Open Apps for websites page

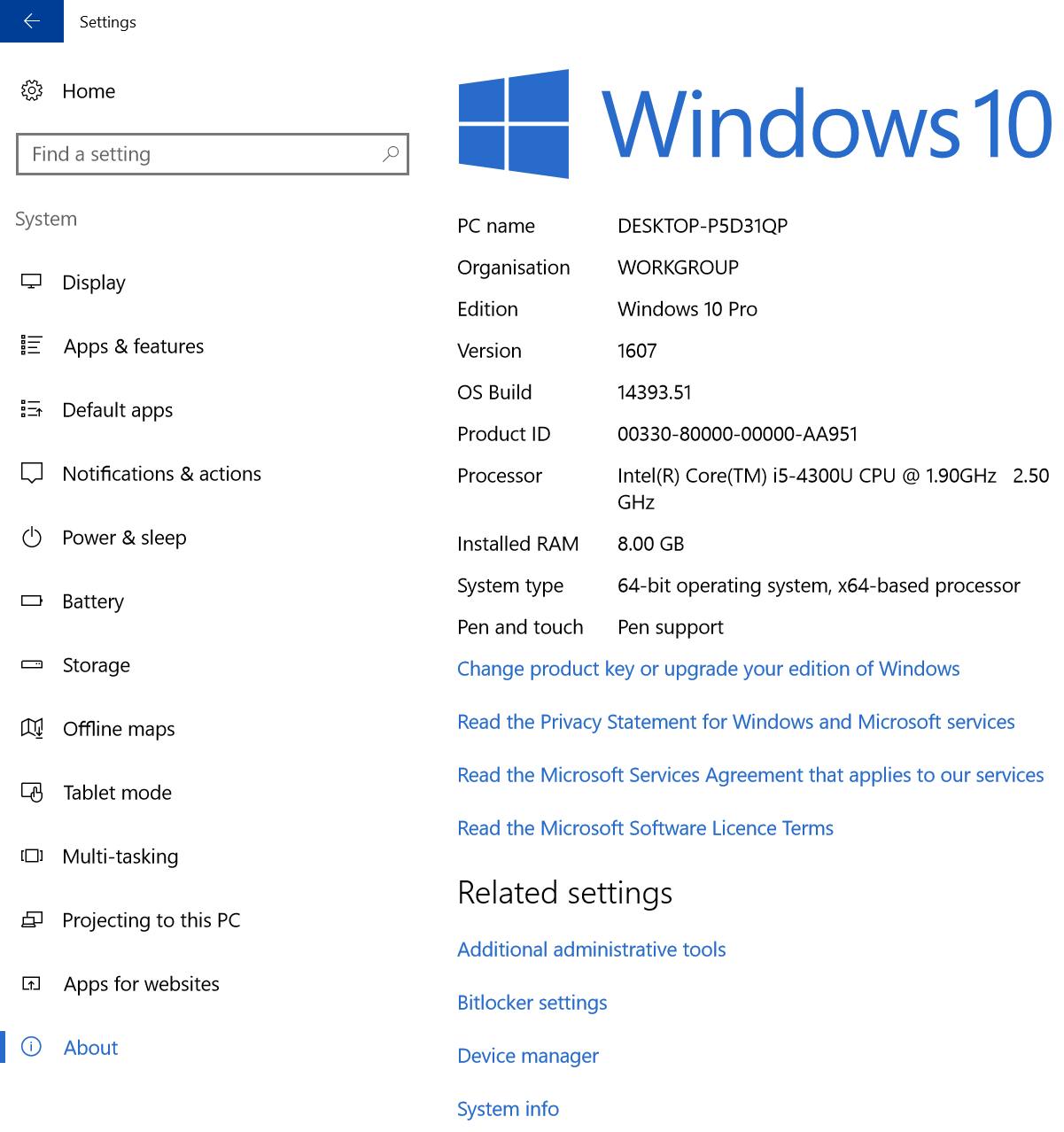[x=142, y=984]
